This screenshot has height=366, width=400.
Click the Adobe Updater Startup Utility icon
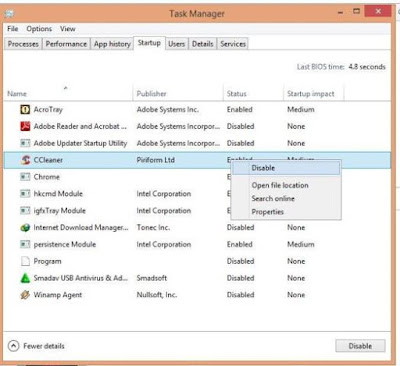[x=25, y=143]
